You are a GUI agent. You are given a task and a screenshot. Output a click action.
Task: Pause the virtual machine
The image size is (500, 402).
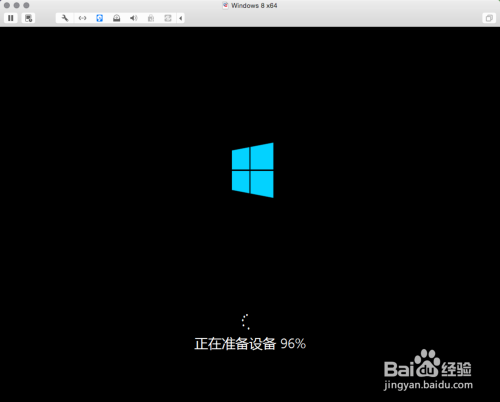pos(11,18)
